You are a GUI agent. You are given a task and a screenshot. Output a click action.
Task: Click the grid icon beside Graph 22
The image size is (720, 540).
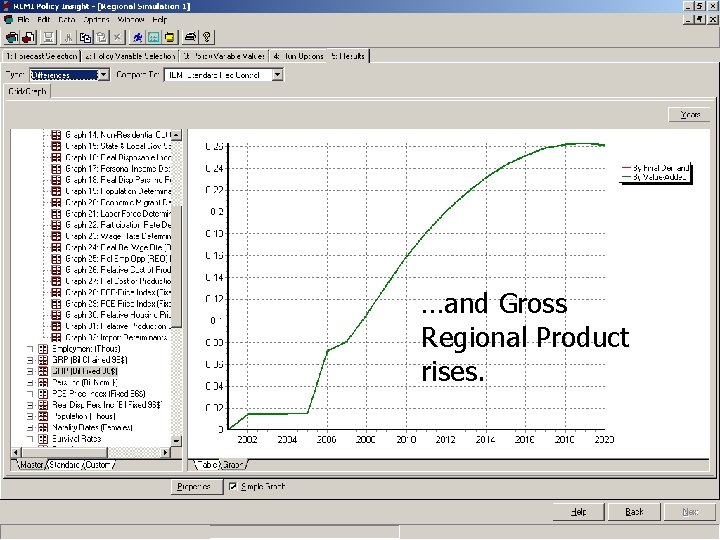coord(56,225)
